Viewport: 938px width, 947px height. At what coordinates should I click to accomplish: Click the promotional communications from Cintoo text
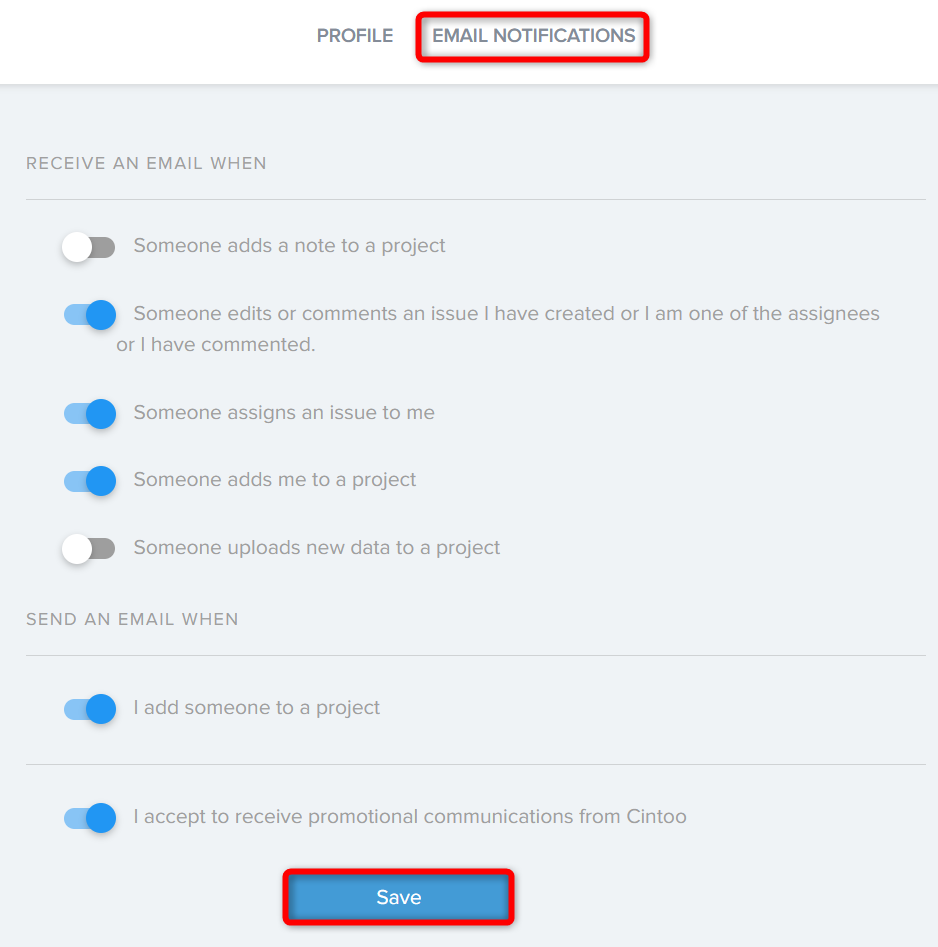click(x=497, y=817)
